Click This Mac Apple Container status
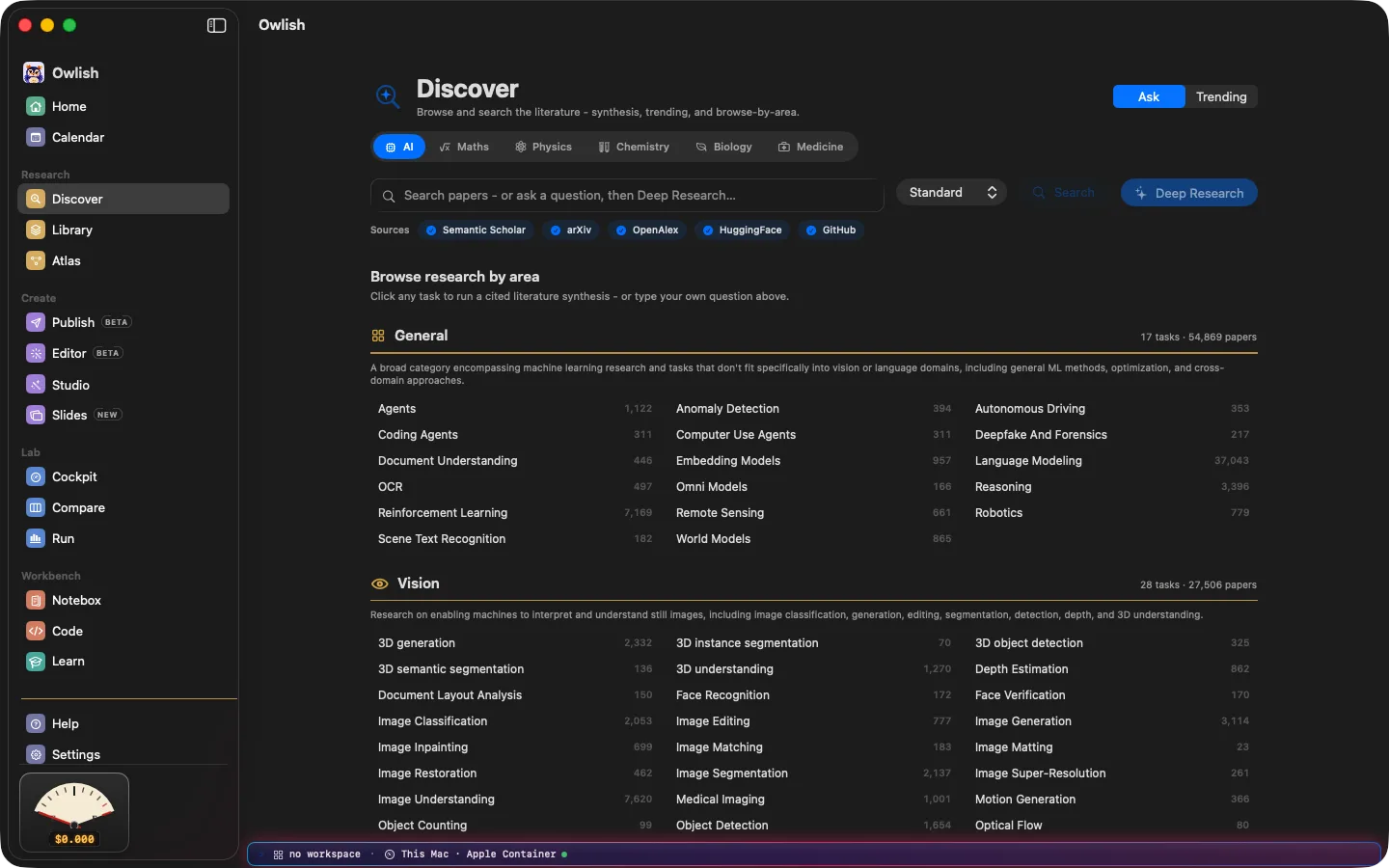This screenshot has height=868, width=1389. tap(476, 854)
